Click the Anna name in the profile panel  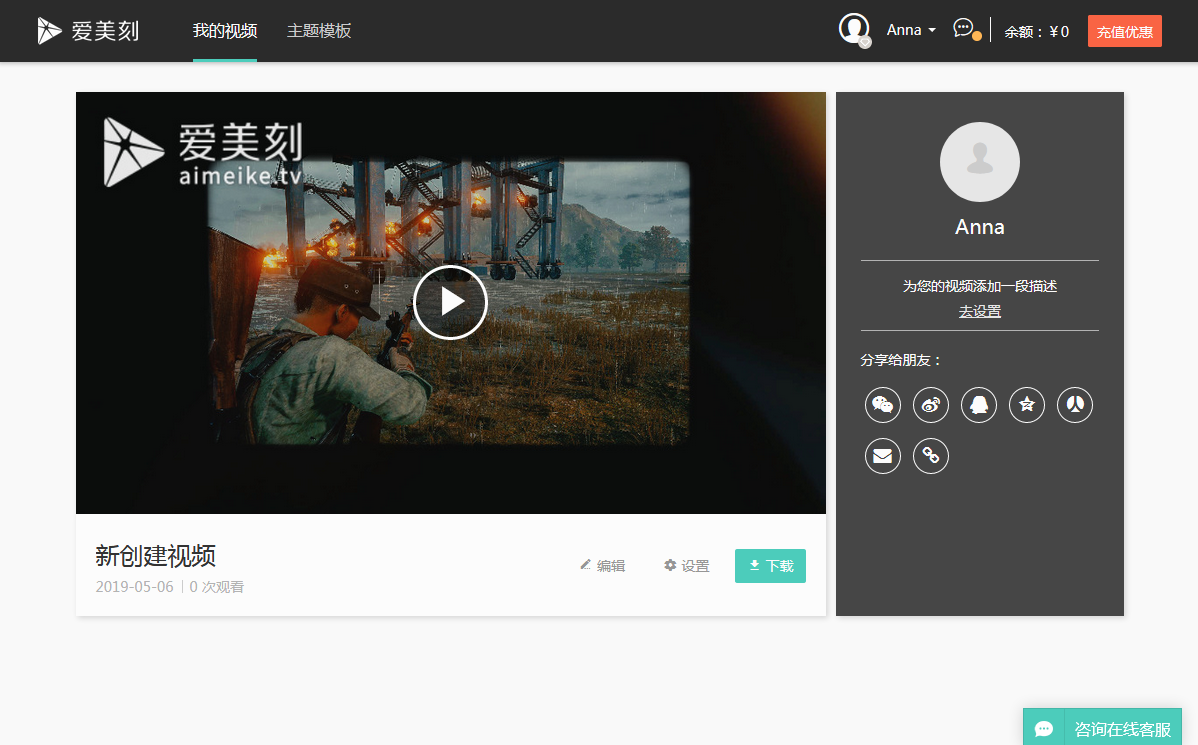click(x=979, y=227)
